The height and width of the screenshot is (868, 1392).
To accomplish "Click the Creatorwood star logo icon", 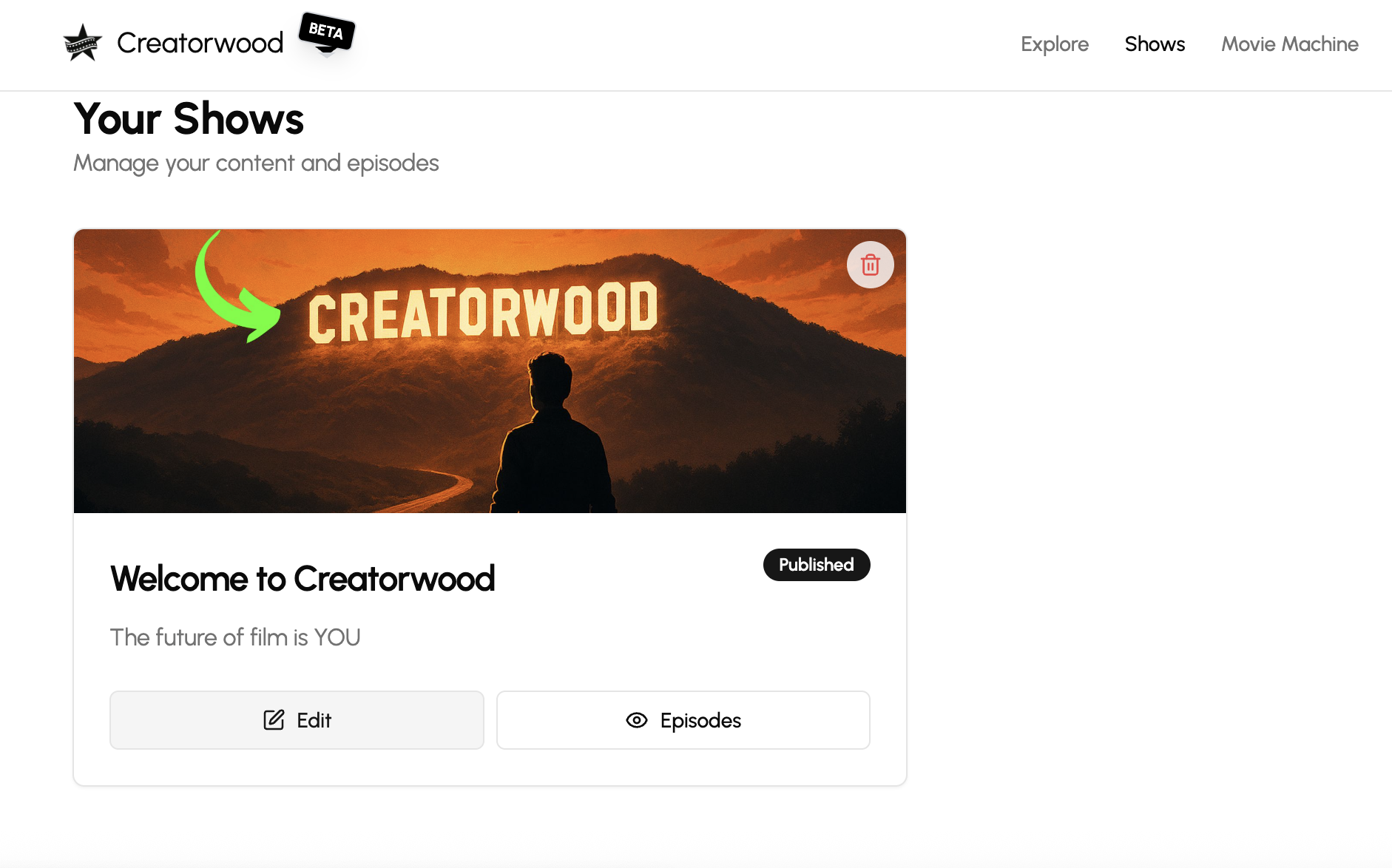I will click(82, 43).
